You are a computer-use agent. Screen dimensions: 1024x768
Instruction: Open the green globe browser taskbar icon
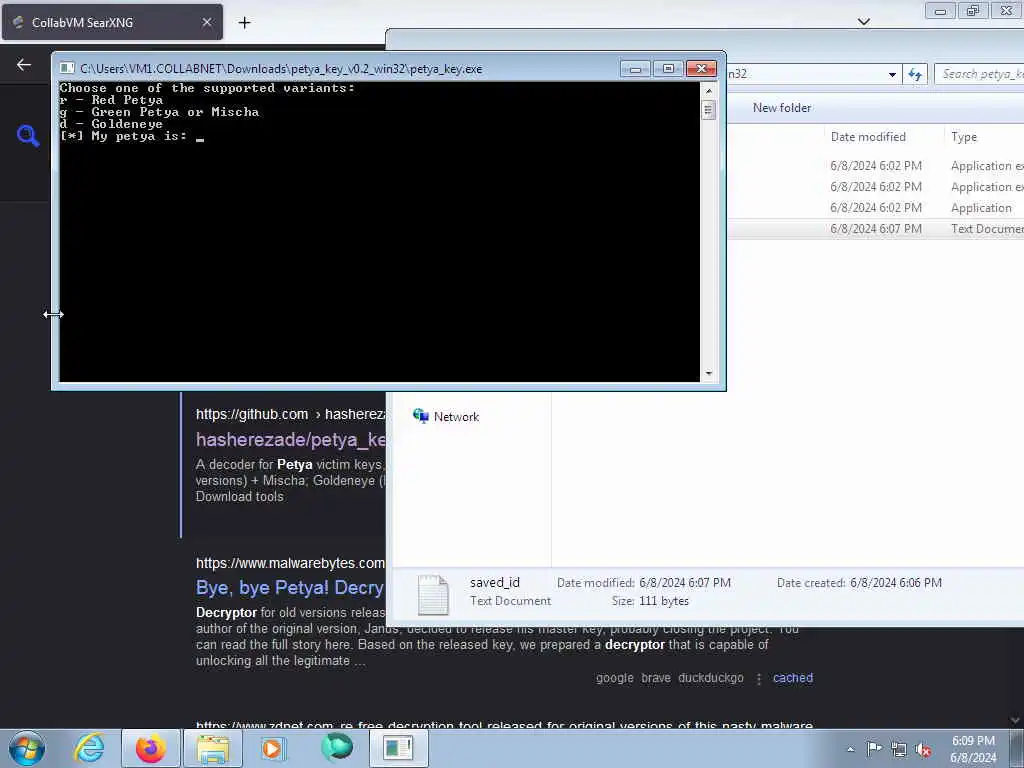pyautogui.click(x=337, y=747)
